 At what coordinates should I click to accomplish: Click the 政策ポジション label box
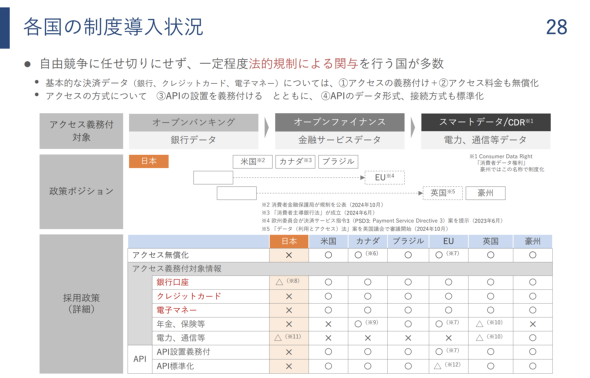click(x=81, y=191)
